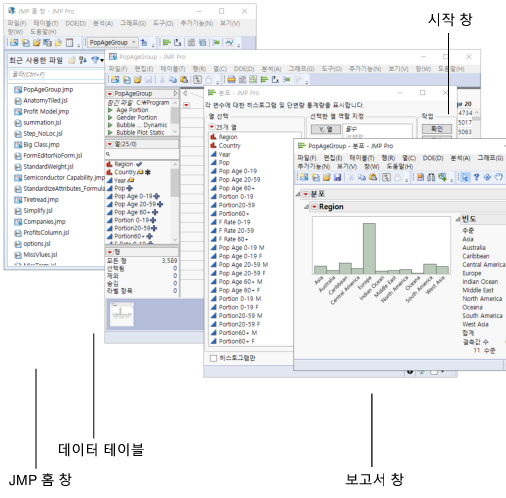
Task: Click the Big Class.jmp recent file
Action: click(x=41, y=144)
